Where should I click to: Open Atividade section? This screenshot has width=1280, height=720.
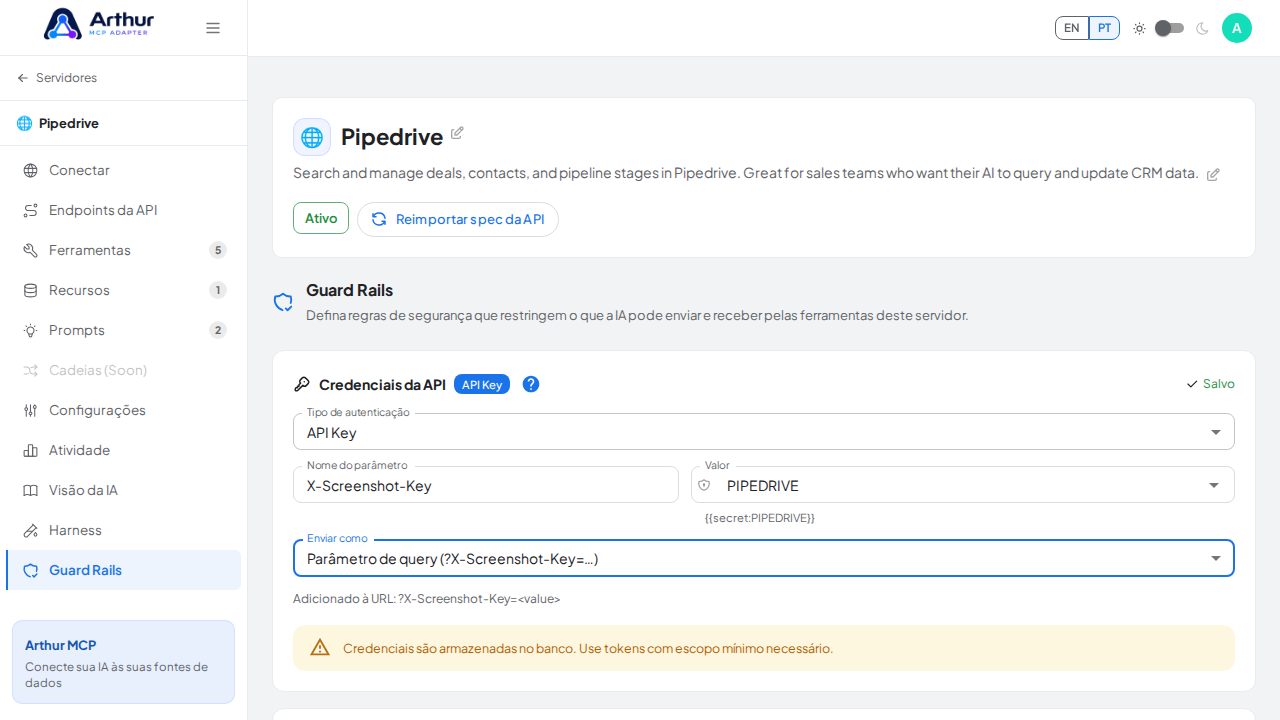point(123,450)
